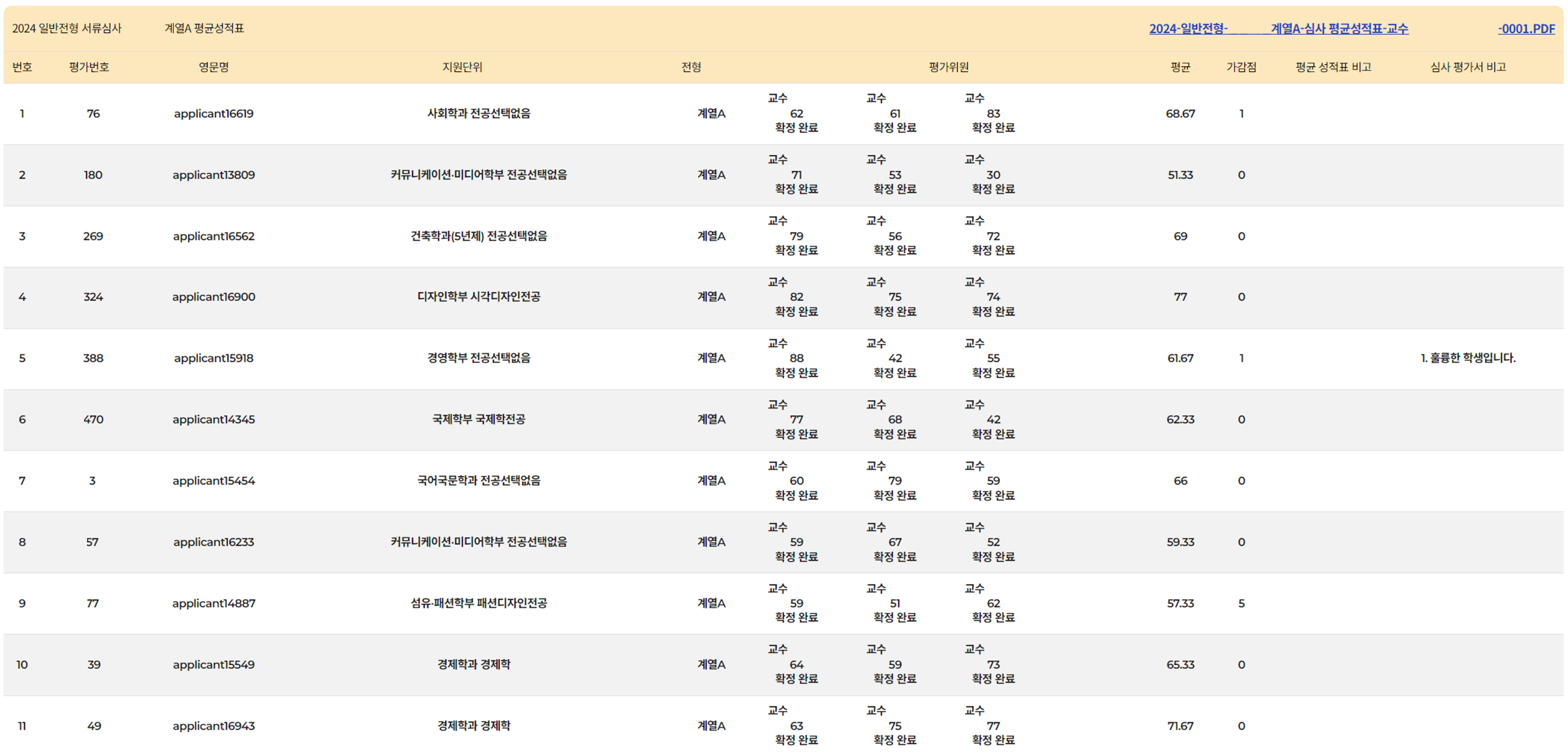Viewport: 1568px width, 753px height.
Task: Click applicant14887 name cell
Action: pos(214,603)
